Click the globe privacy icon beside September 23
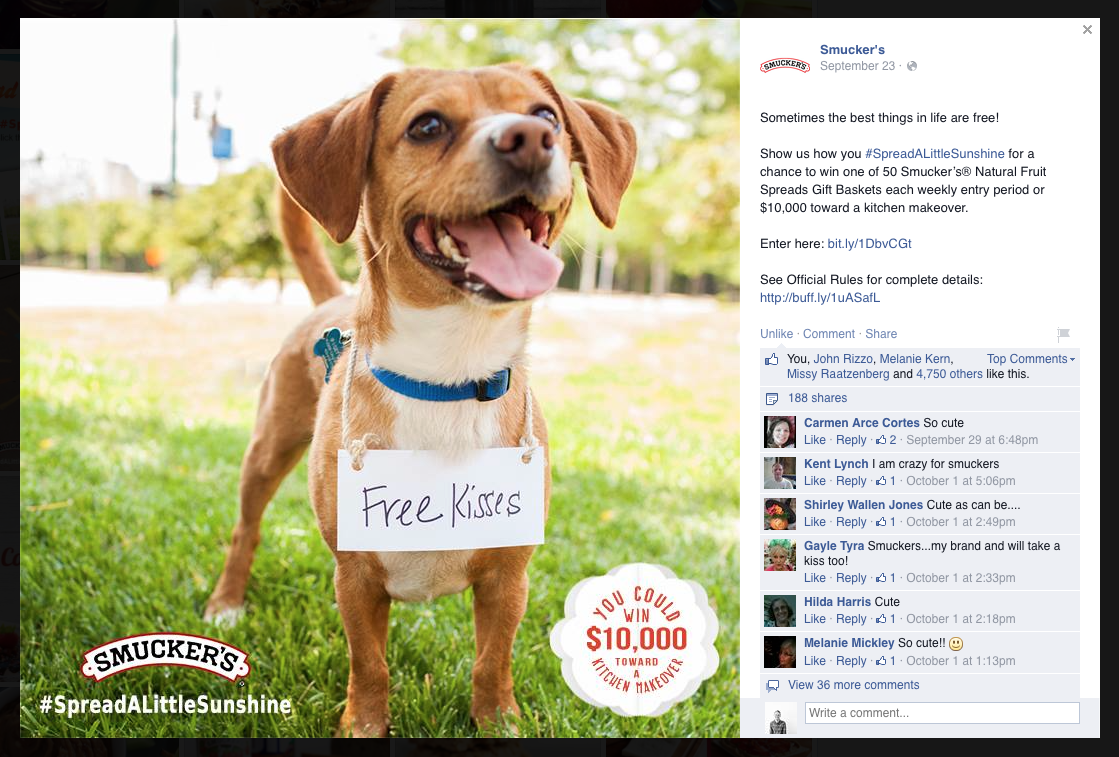Image resolution: width=1119 pixels, height=757 pixels. [x=912, y=66]
